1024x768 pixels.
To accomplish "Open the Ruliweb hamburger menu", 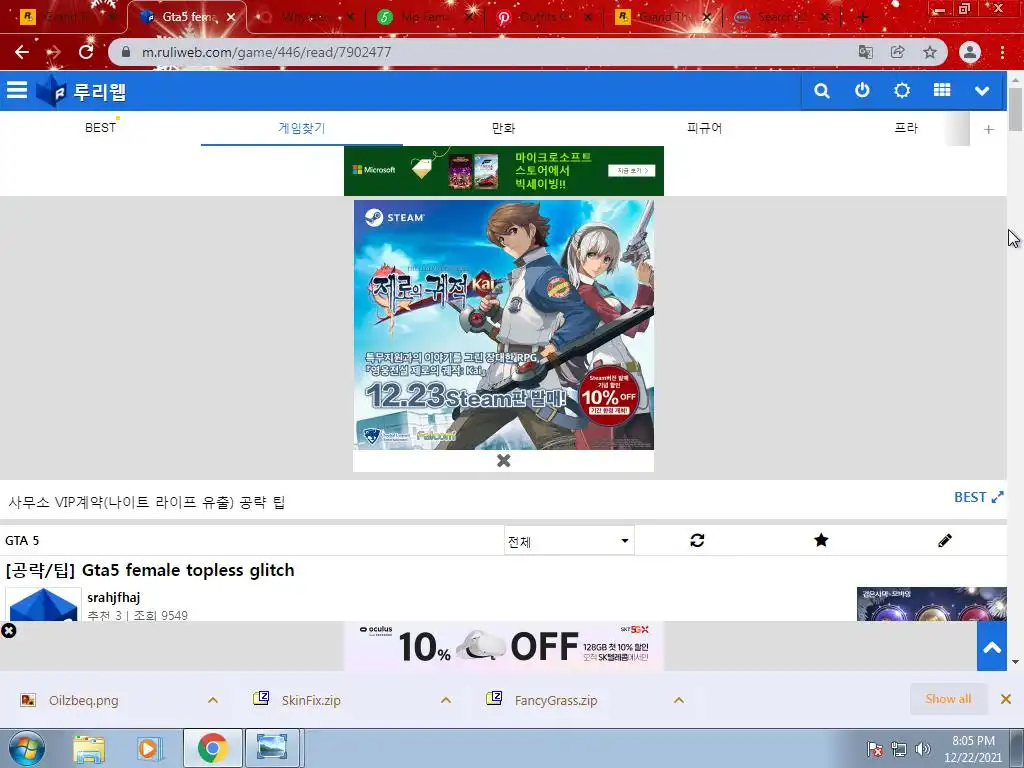I will [x=17, y=90].
